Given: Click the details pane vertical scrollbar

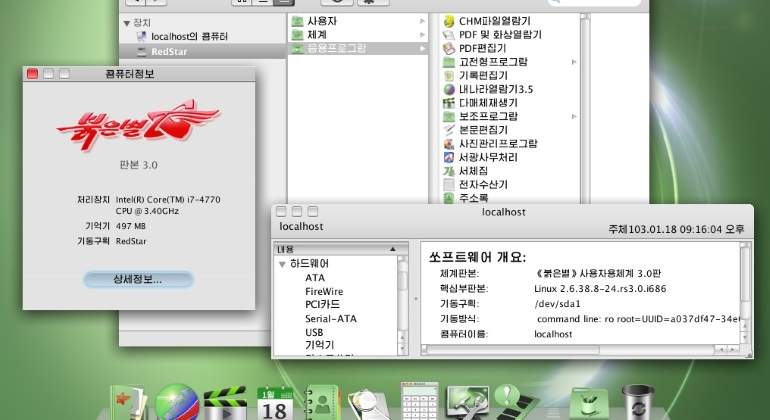Looking at the screenshot, I should [744, 292].
